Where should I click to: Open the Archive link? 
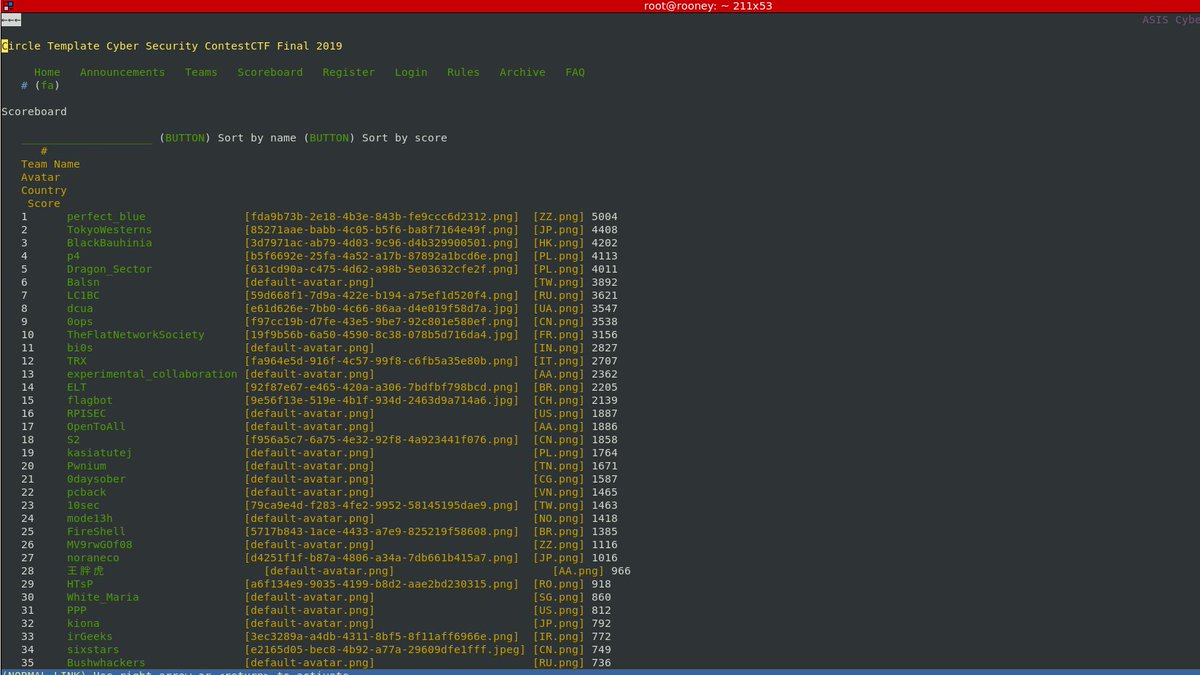coord(523,72)
